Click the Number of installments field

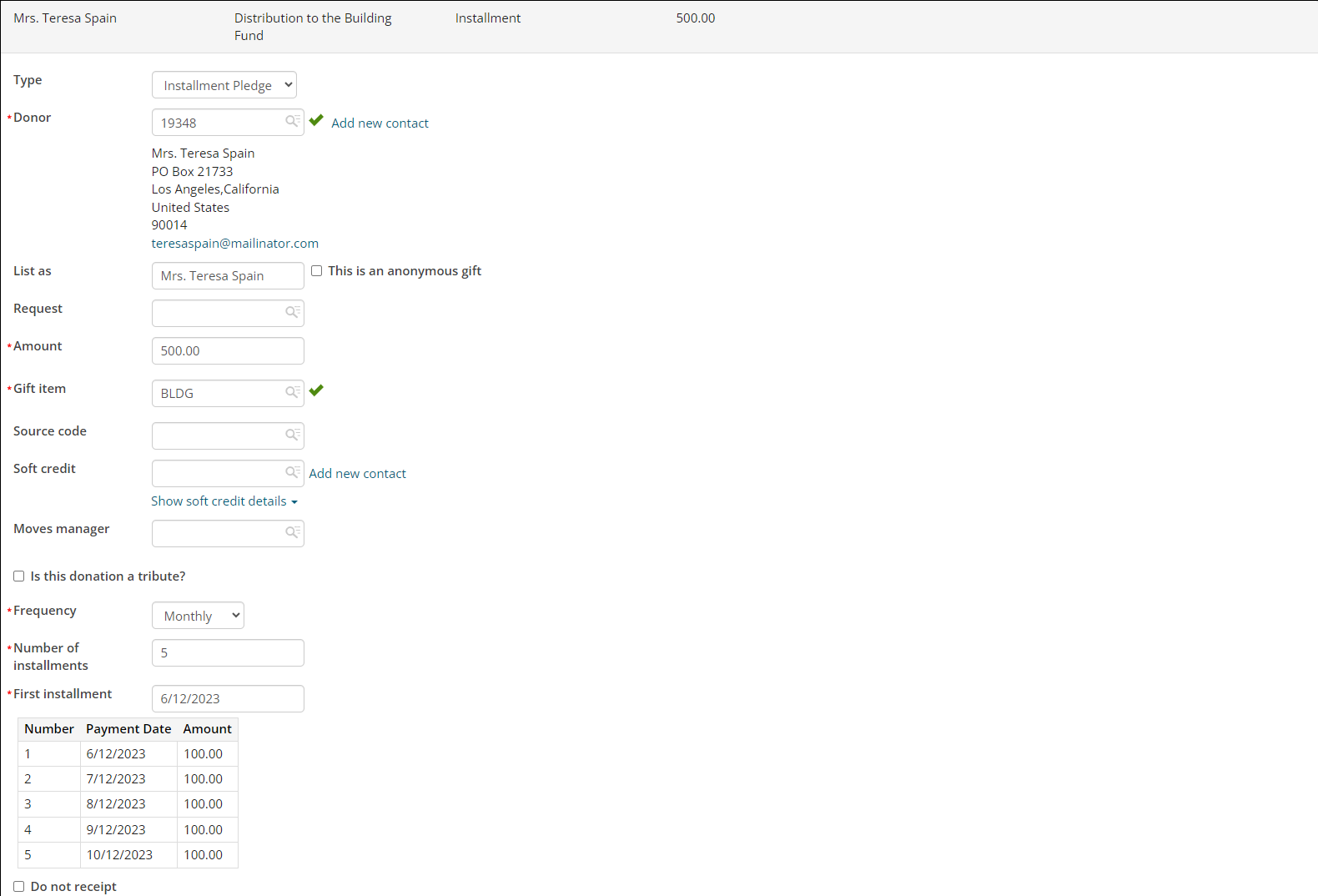point(227,653)
